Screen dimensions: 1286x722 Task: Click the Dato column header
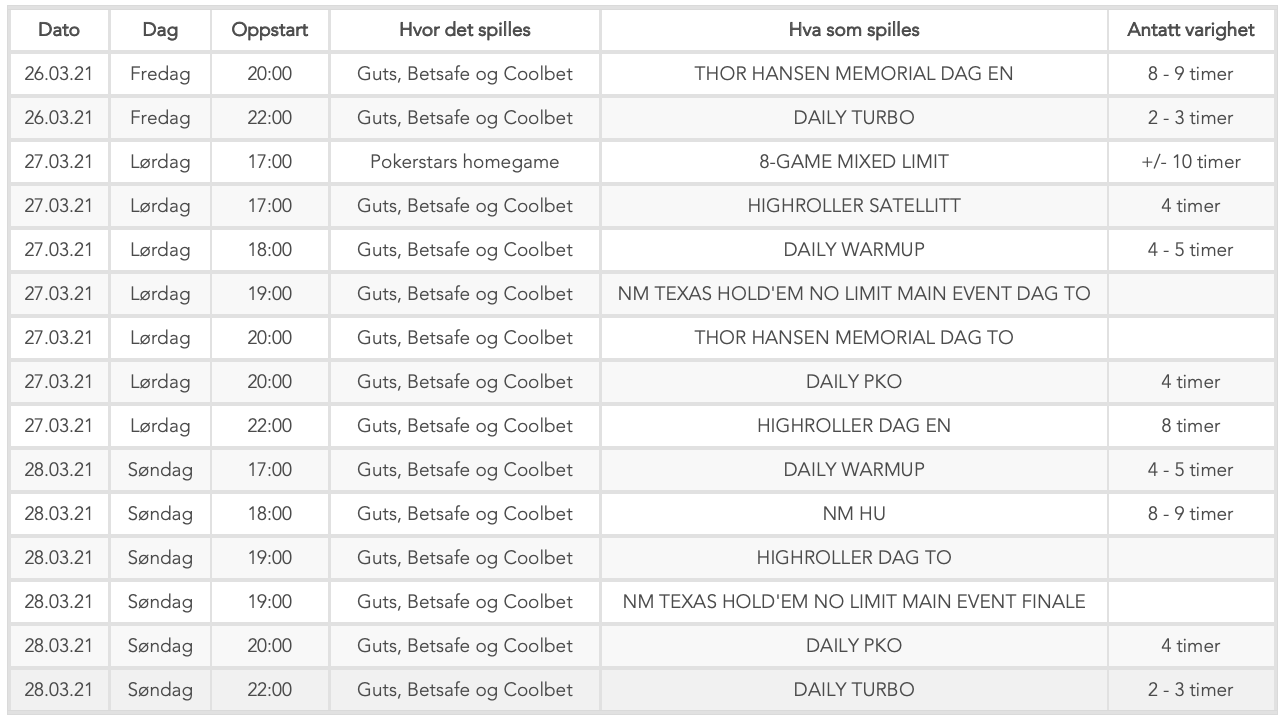58,30
